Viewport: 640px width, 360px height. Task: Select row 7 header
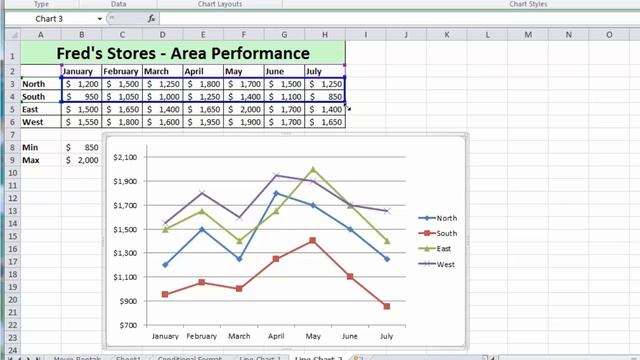tap(13, 135)
